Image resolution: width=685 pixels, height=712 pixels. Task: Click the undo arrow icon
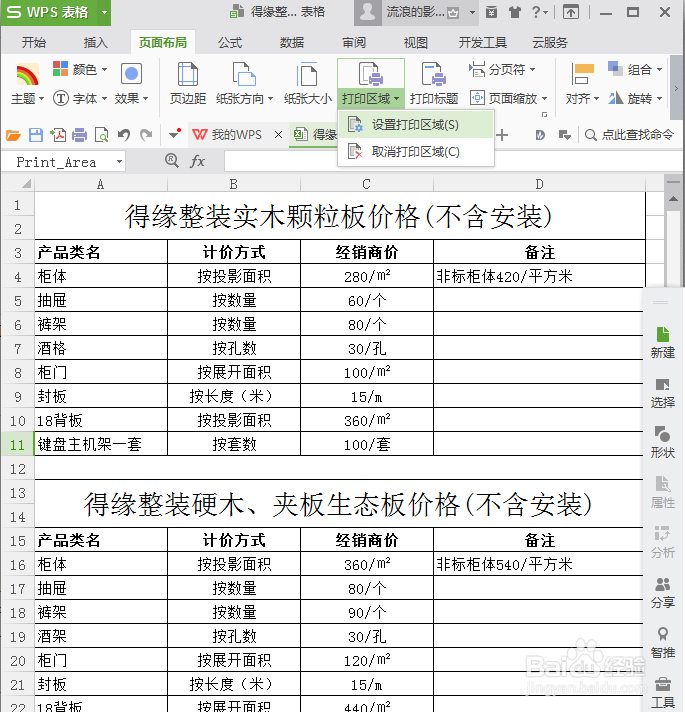(123, 135)
